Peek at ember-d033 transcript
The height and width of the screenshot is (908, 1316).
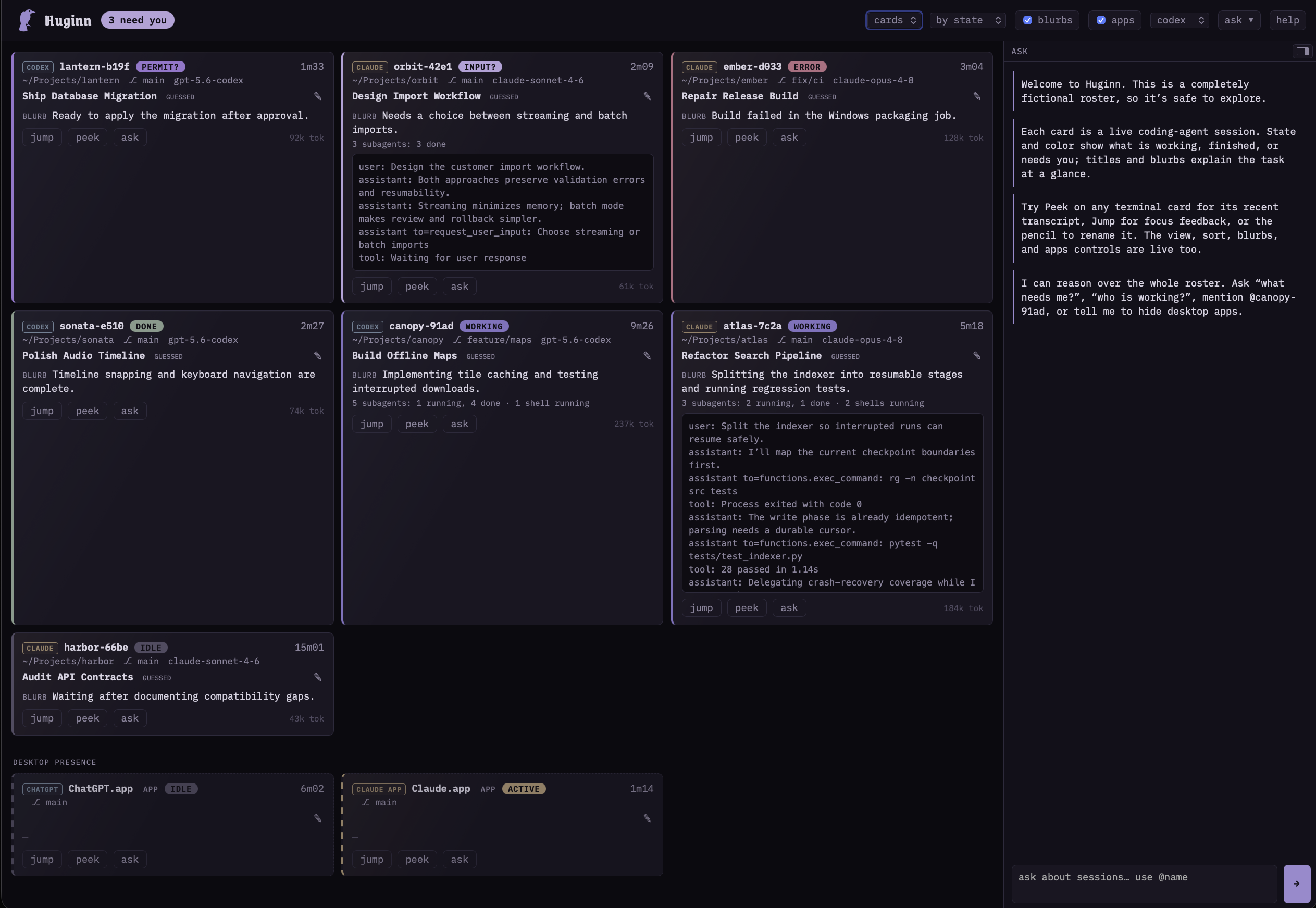[747, 138]
